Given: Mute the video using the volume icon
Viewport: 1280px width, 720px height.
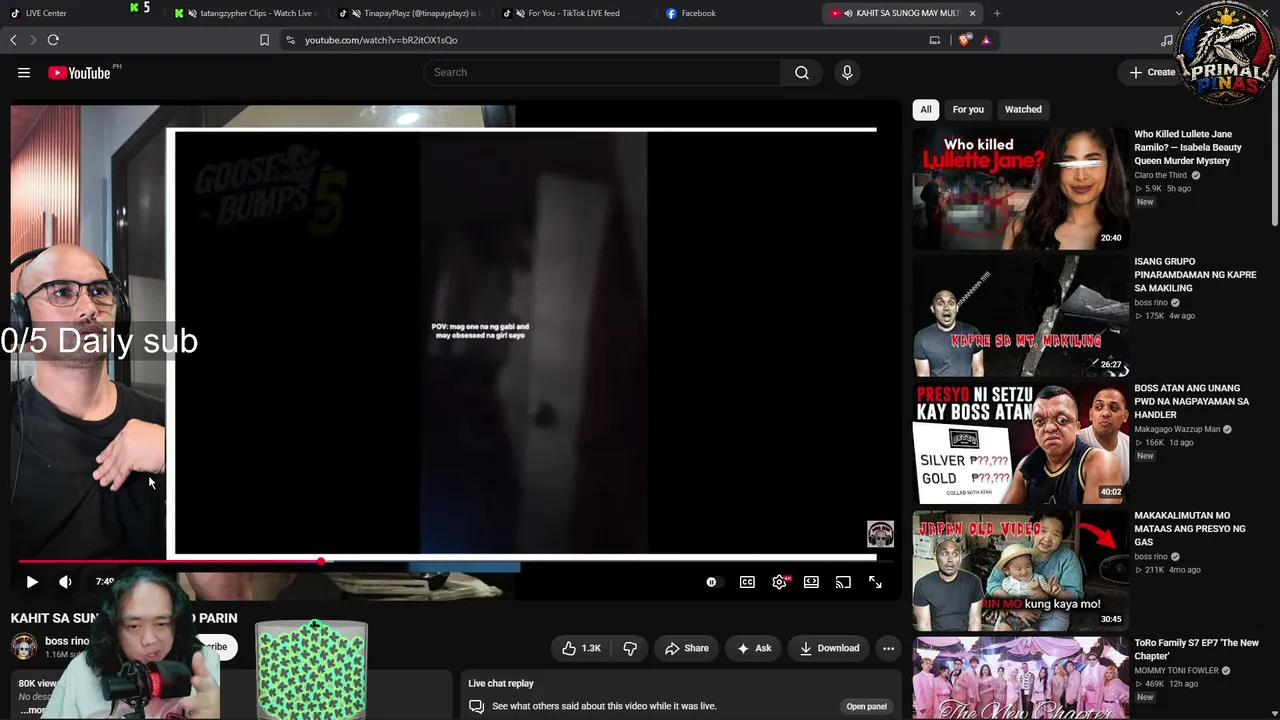Looking at the screenshot, I should point(65,582).
